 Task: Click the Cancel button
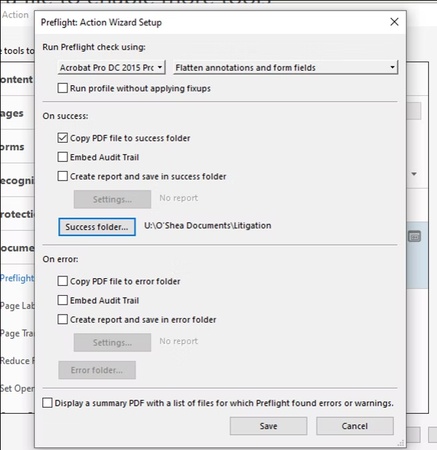[x=355, y=426]
